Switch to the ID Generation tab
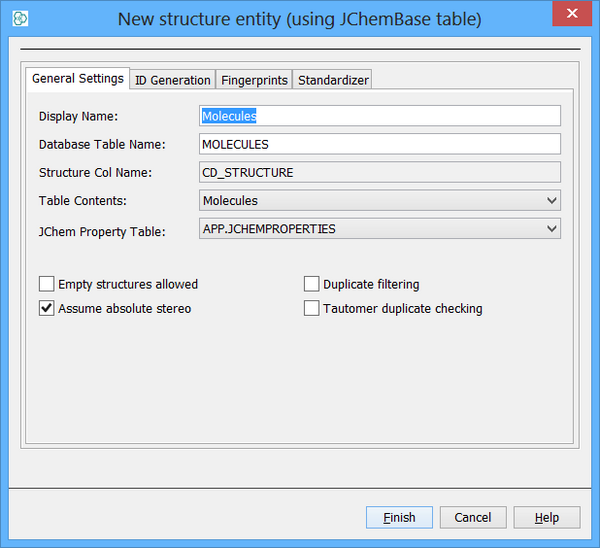Image resolution: width=600 pixels, height=548 pixels. (x=173, y=80)
